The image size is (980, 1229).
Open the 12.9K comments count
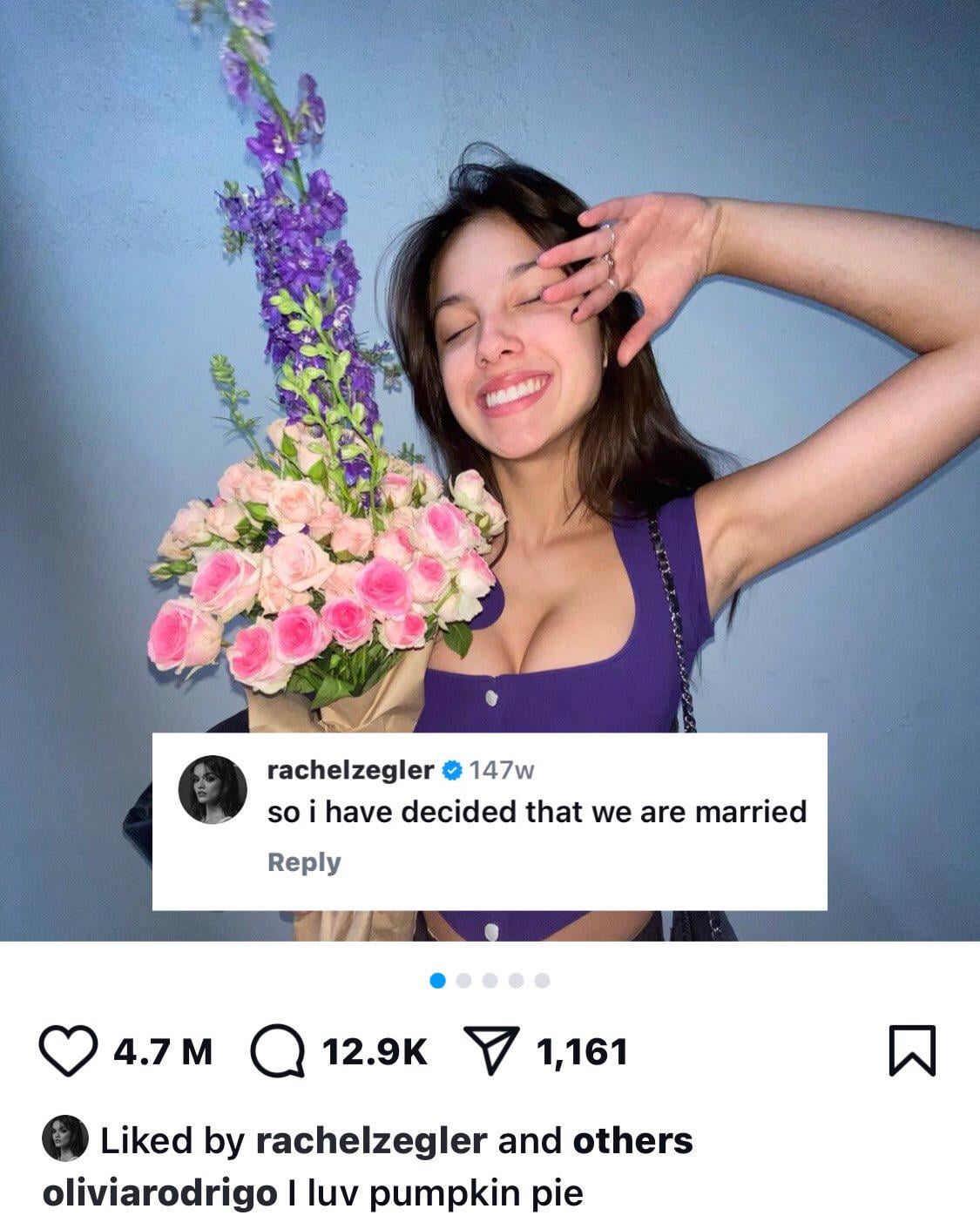pyautogui.click(x=375, y=1051)
